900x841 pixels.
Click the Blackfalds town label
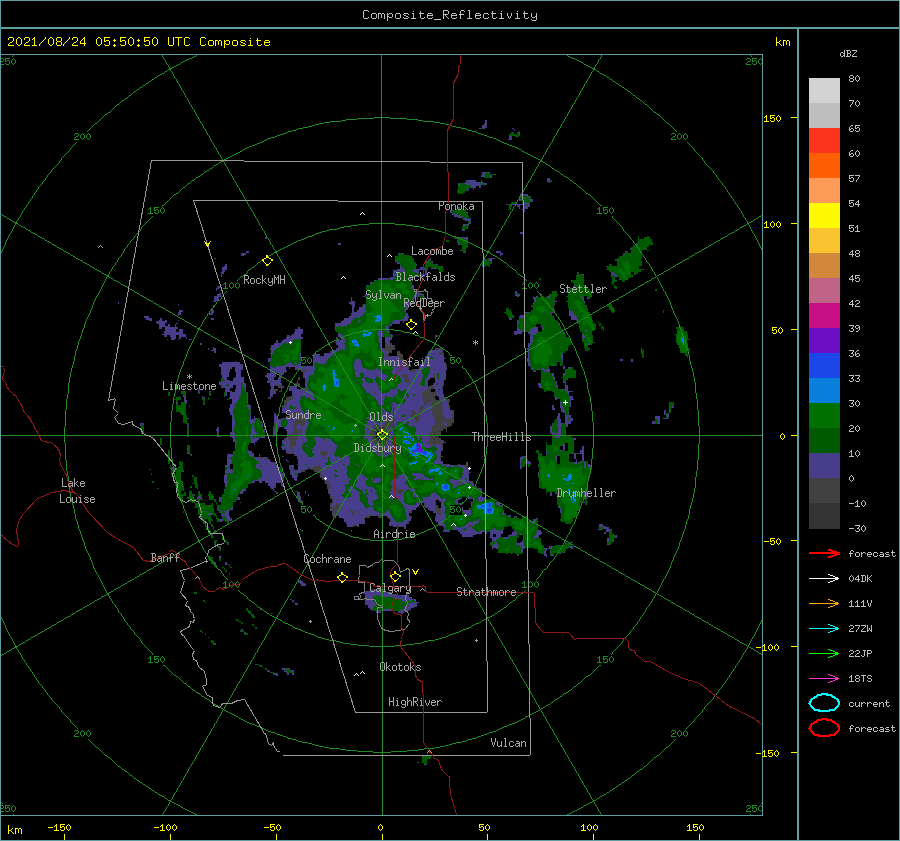click(425, 277)
